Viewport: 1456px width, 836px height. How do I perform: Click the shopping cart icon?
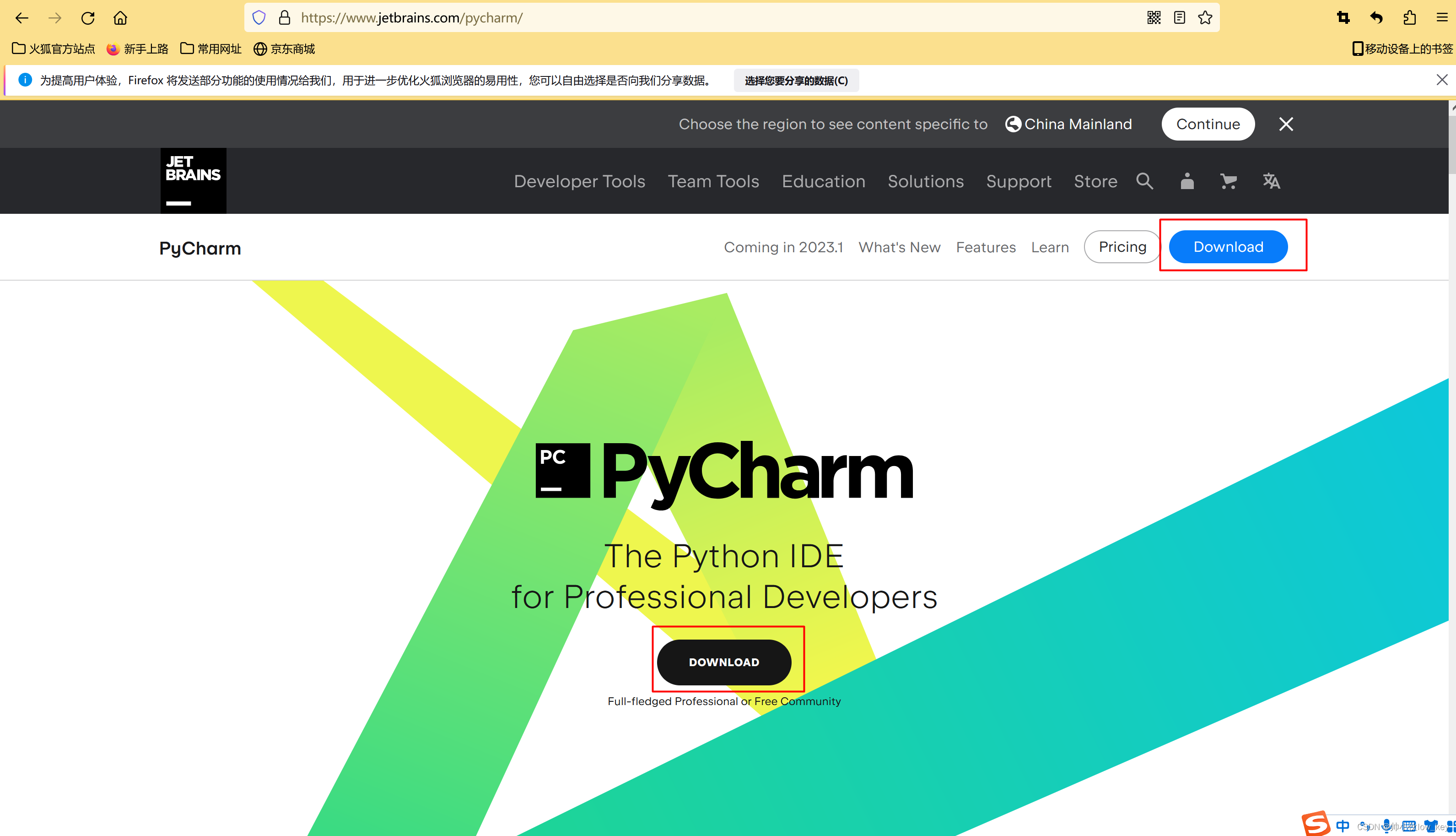(1228, 181)
